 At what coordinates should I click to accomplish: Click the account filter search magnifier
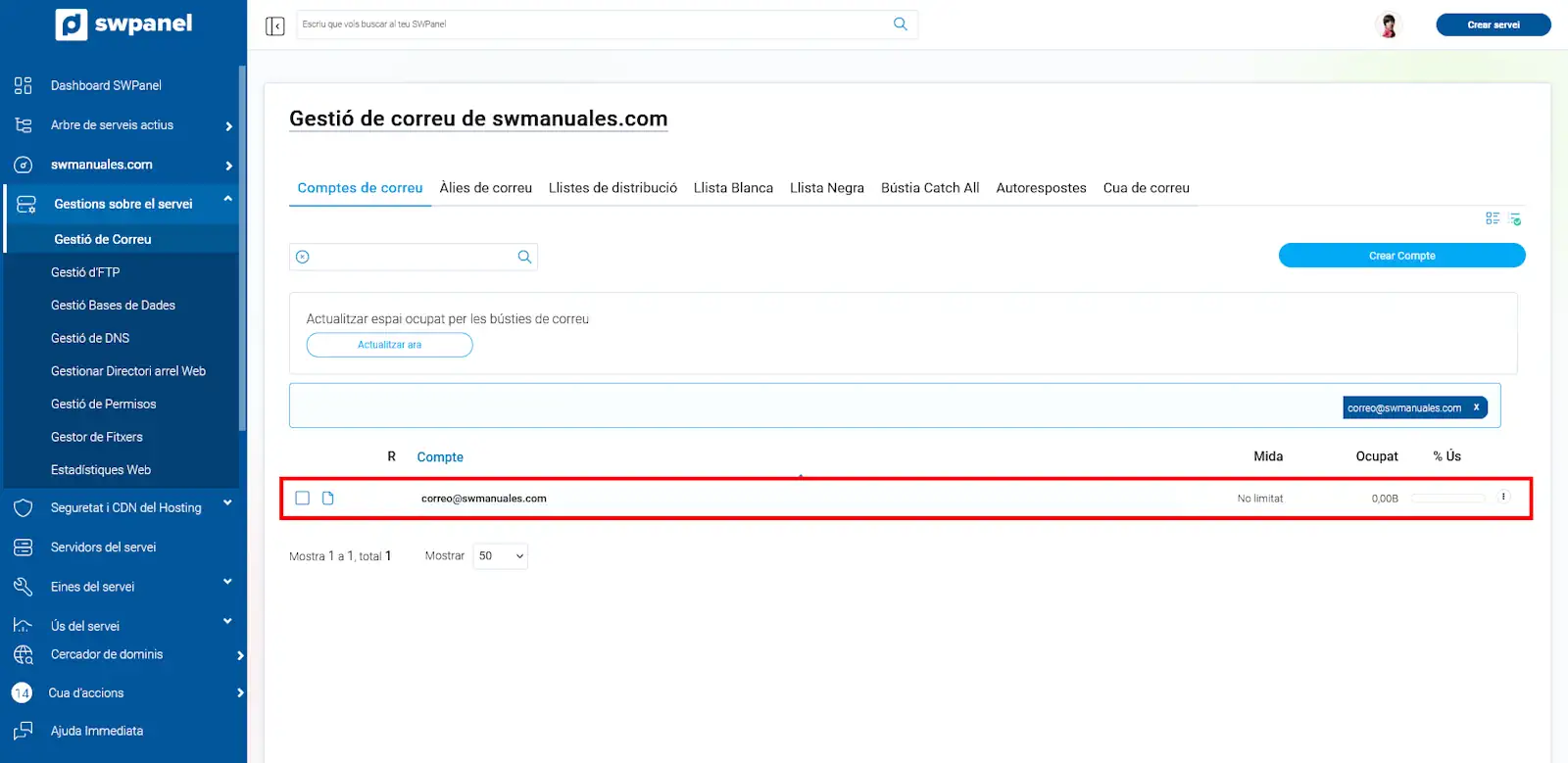click(x=524, y=257)
